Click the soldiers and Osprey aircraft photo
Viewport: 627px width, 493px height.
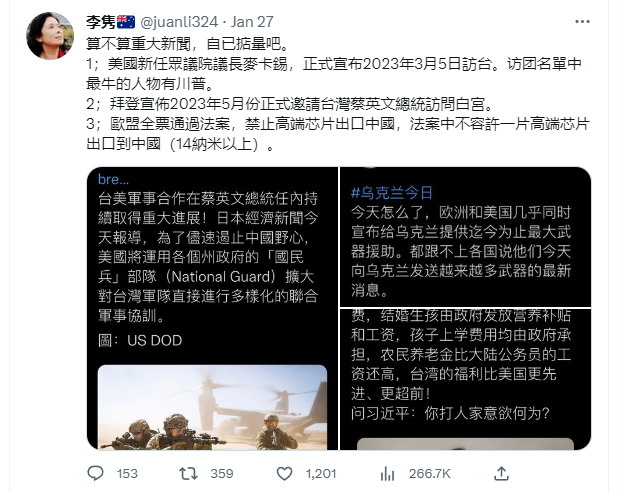click(x=212, y=407)
